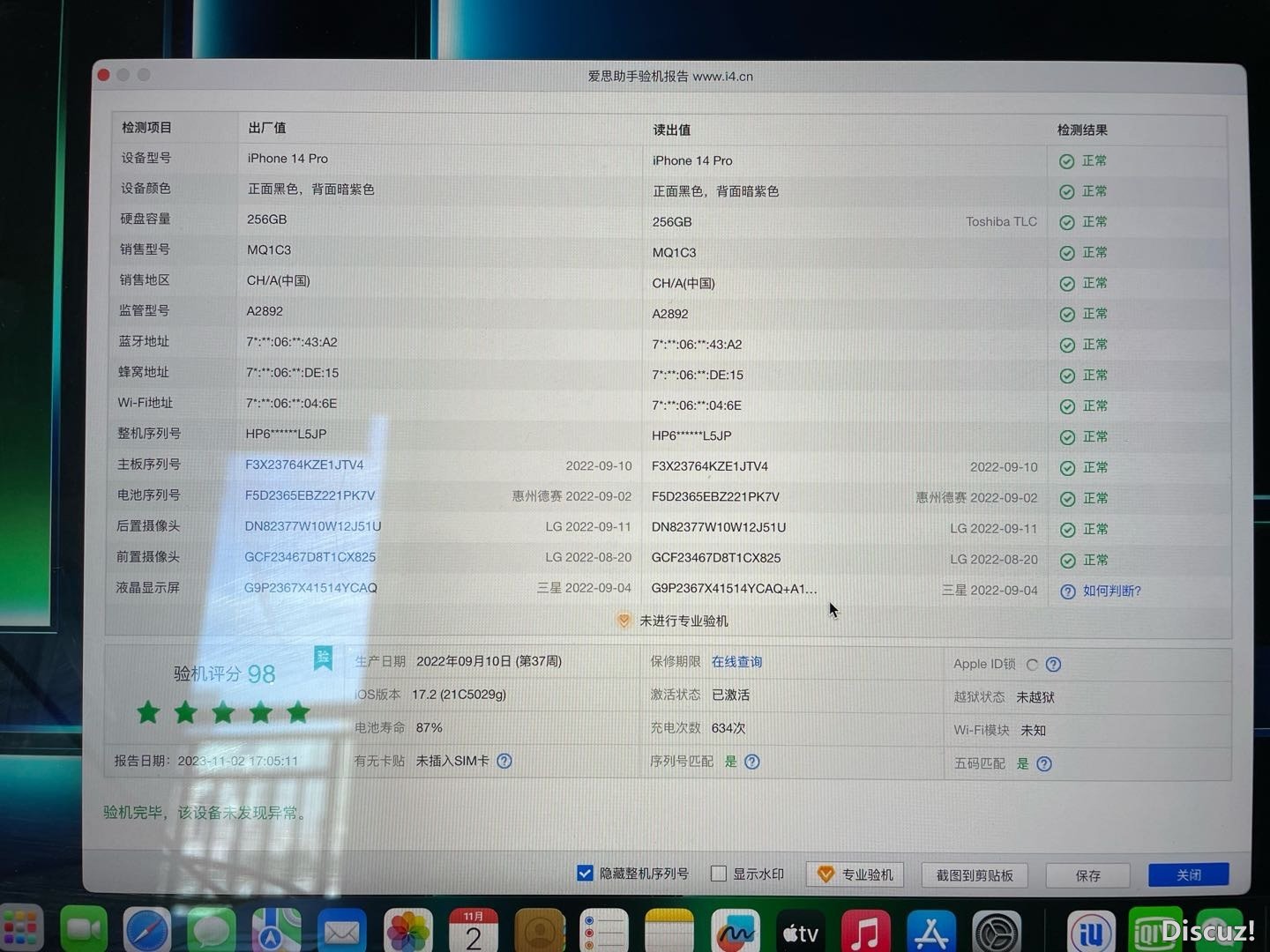Launch Safari from the Dock
Viewport: 1270px width, 952px height.
[147, 931]
